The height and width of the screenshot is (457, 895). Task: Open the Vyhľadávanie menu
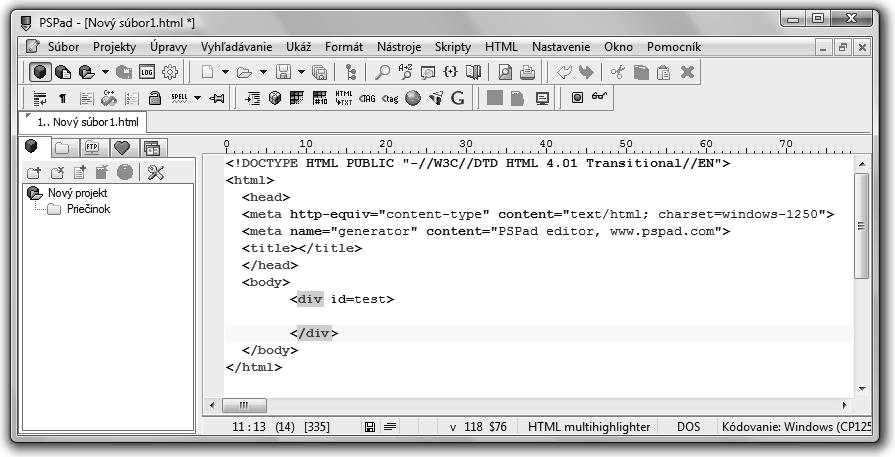[x=236, y=47]
